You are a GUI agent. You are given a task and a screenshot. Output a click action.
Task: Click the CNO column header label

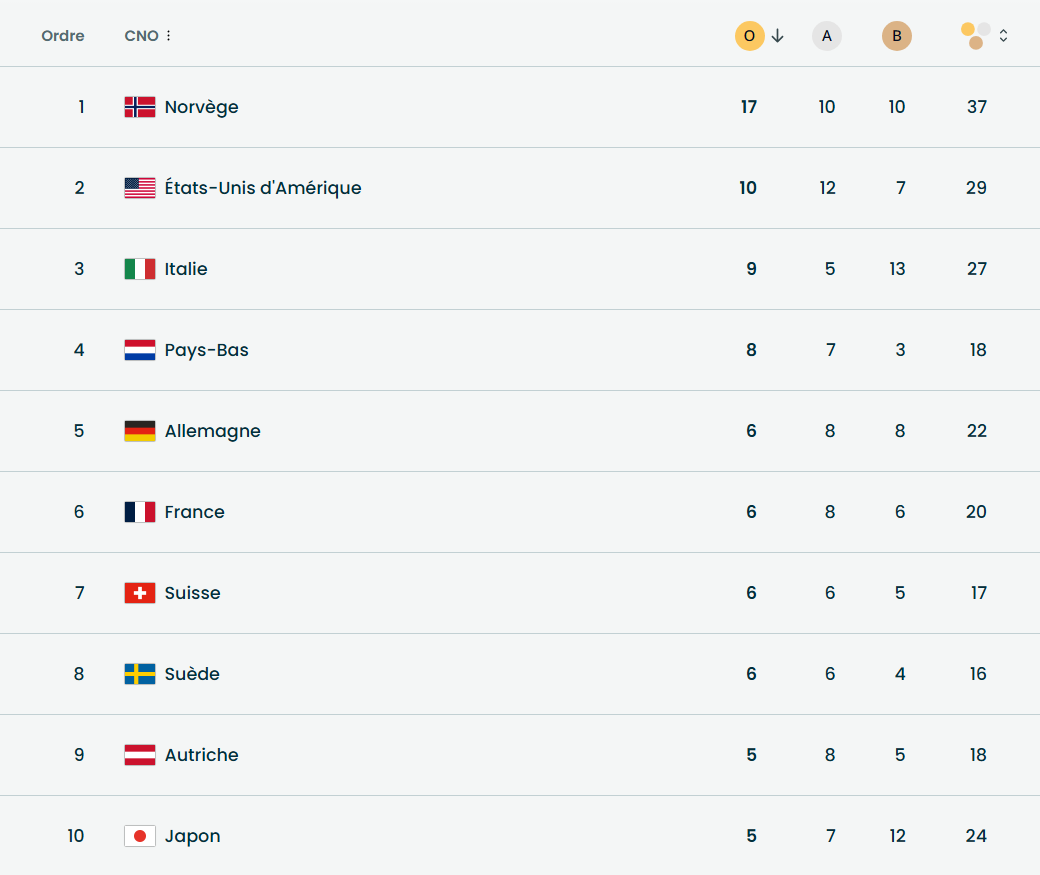[x=141, y=36]
